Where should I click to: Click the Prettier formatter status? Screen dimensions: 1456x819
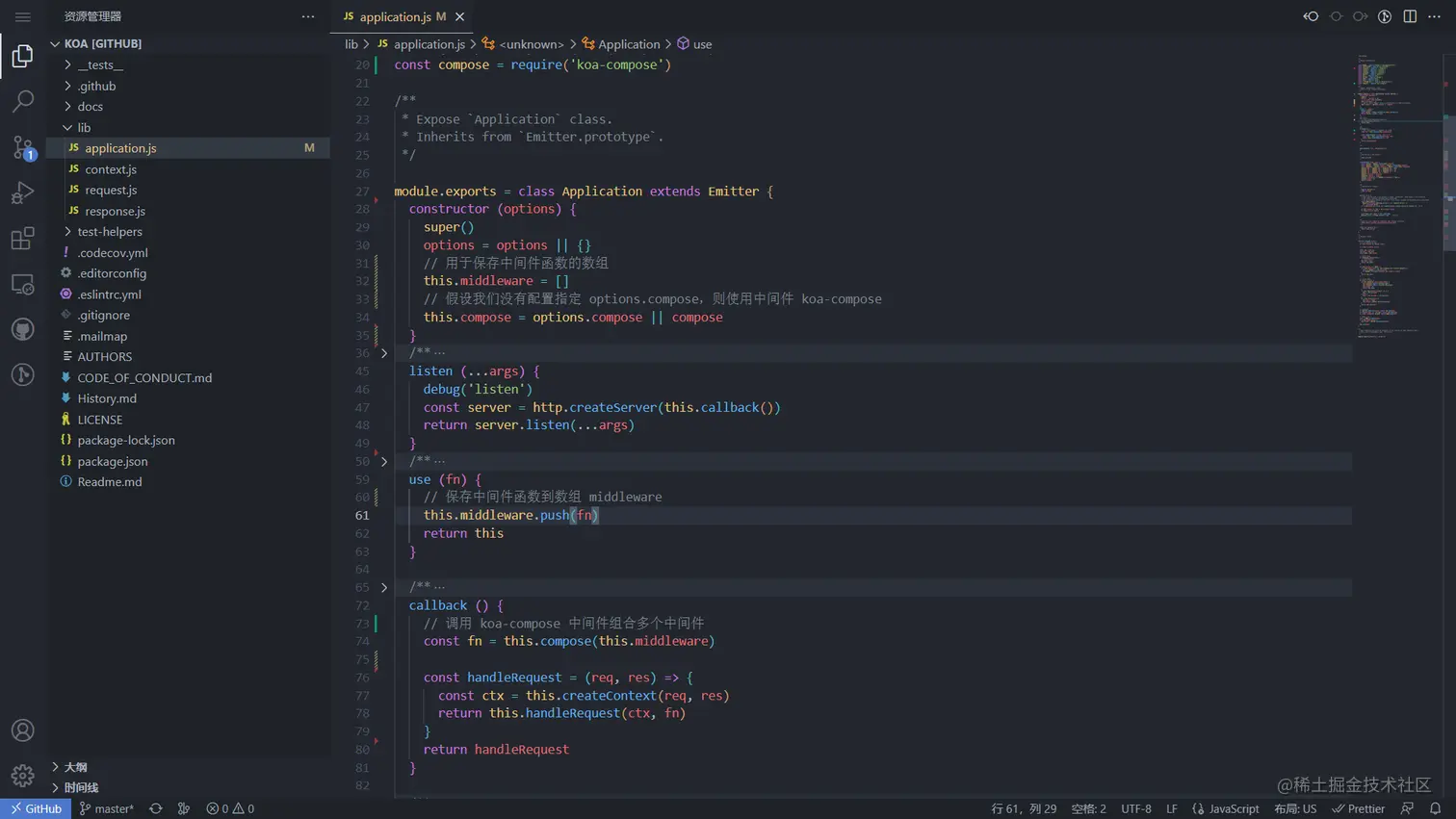1358,808
